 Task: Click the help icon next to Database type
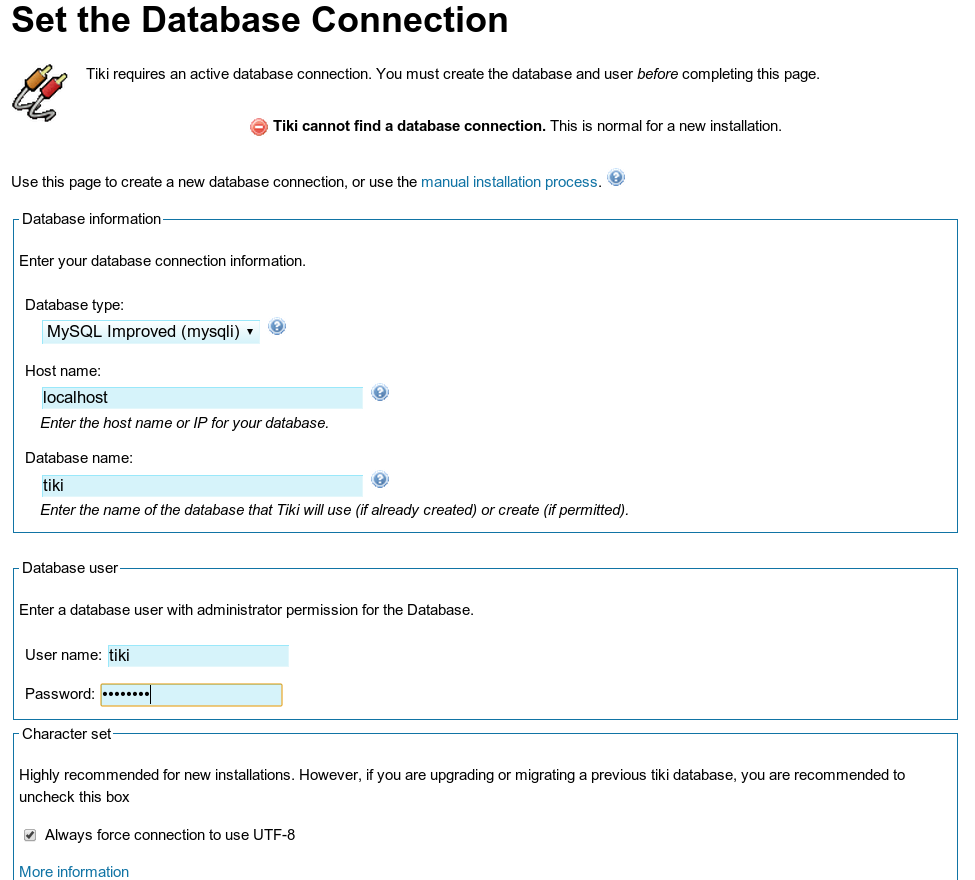pyautogui.click(x=278, y=327)
